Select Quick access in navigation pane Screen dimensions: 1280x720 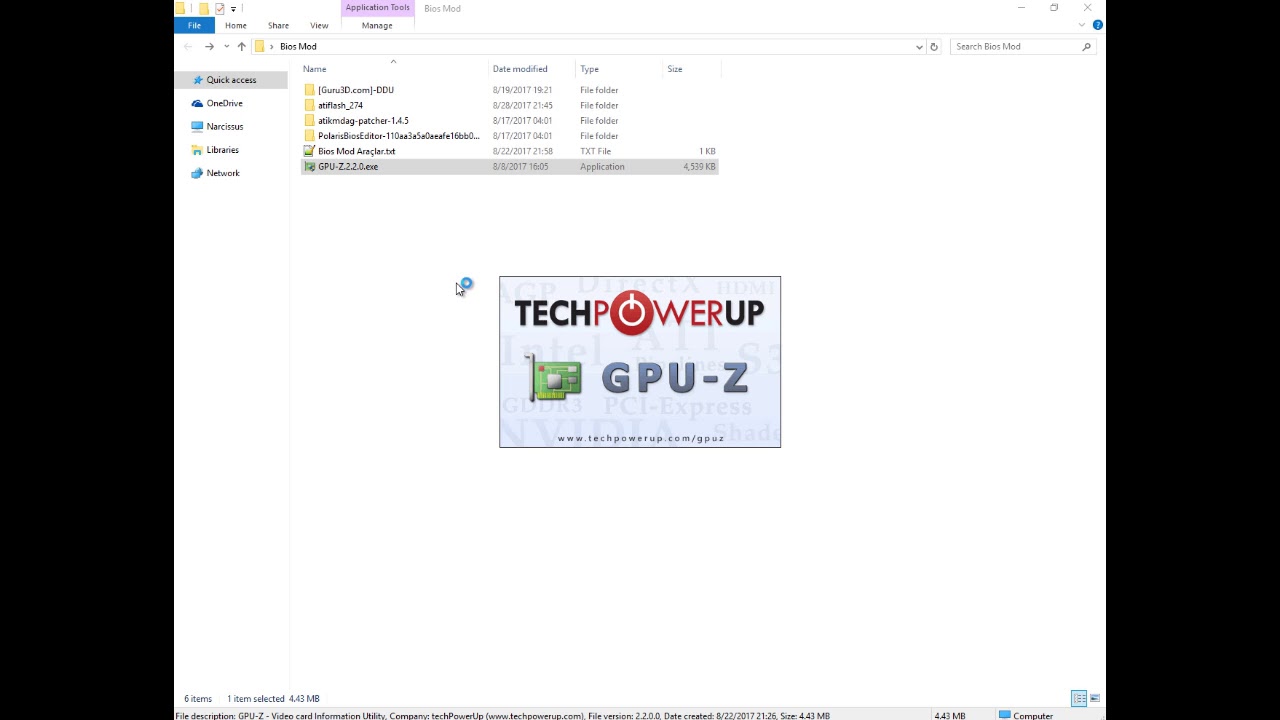coord(231,80)
